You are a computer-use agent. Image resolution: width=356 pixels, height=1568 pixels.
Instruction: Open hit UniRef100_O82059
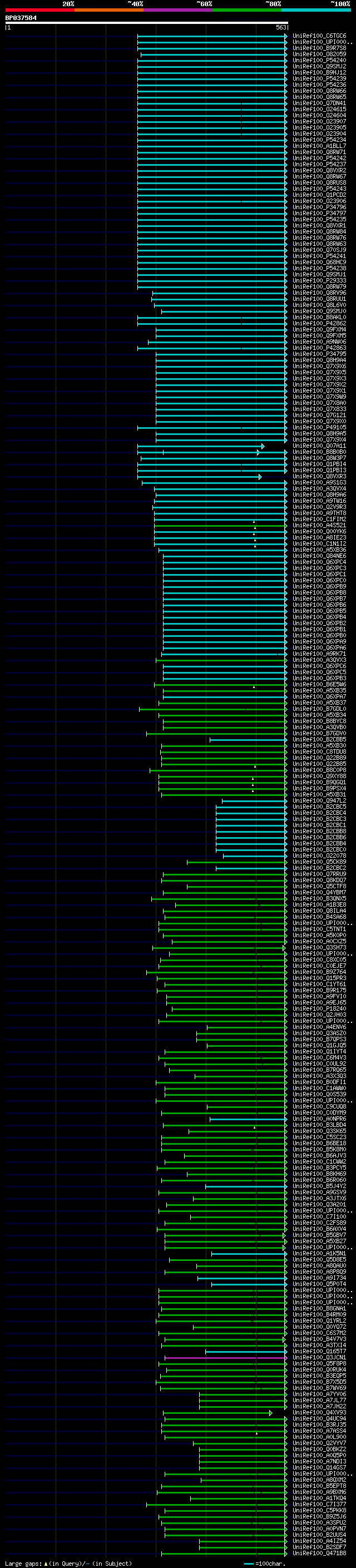click(319, 54)
